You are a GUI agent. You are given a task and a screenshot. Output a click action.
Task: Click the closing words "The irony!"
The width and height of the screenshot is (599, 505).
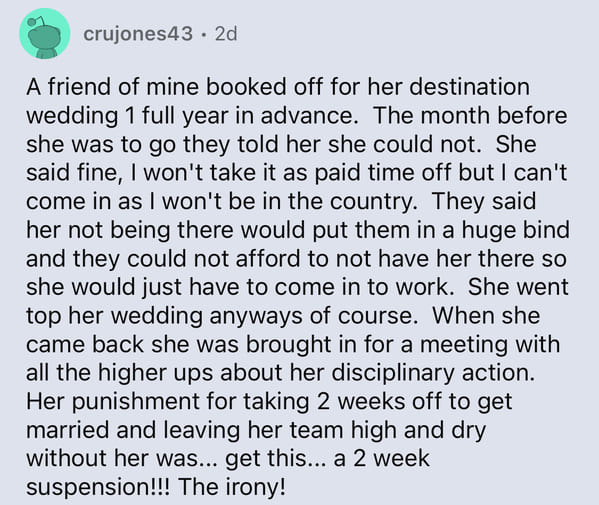click(x=232, y=487)
